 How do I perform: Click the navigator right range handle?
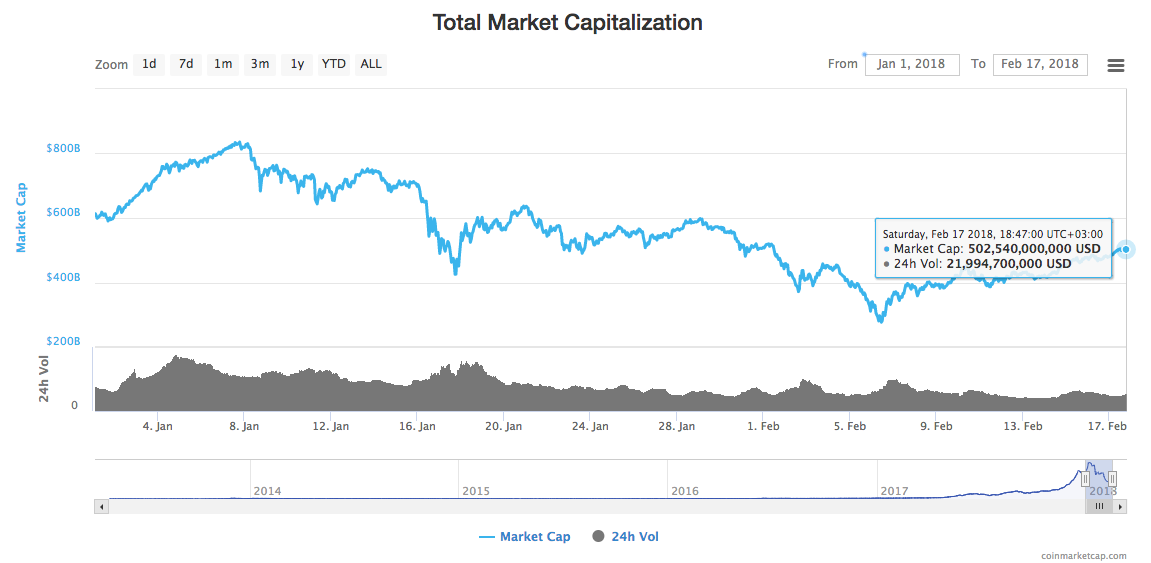tap(1112, 479)
